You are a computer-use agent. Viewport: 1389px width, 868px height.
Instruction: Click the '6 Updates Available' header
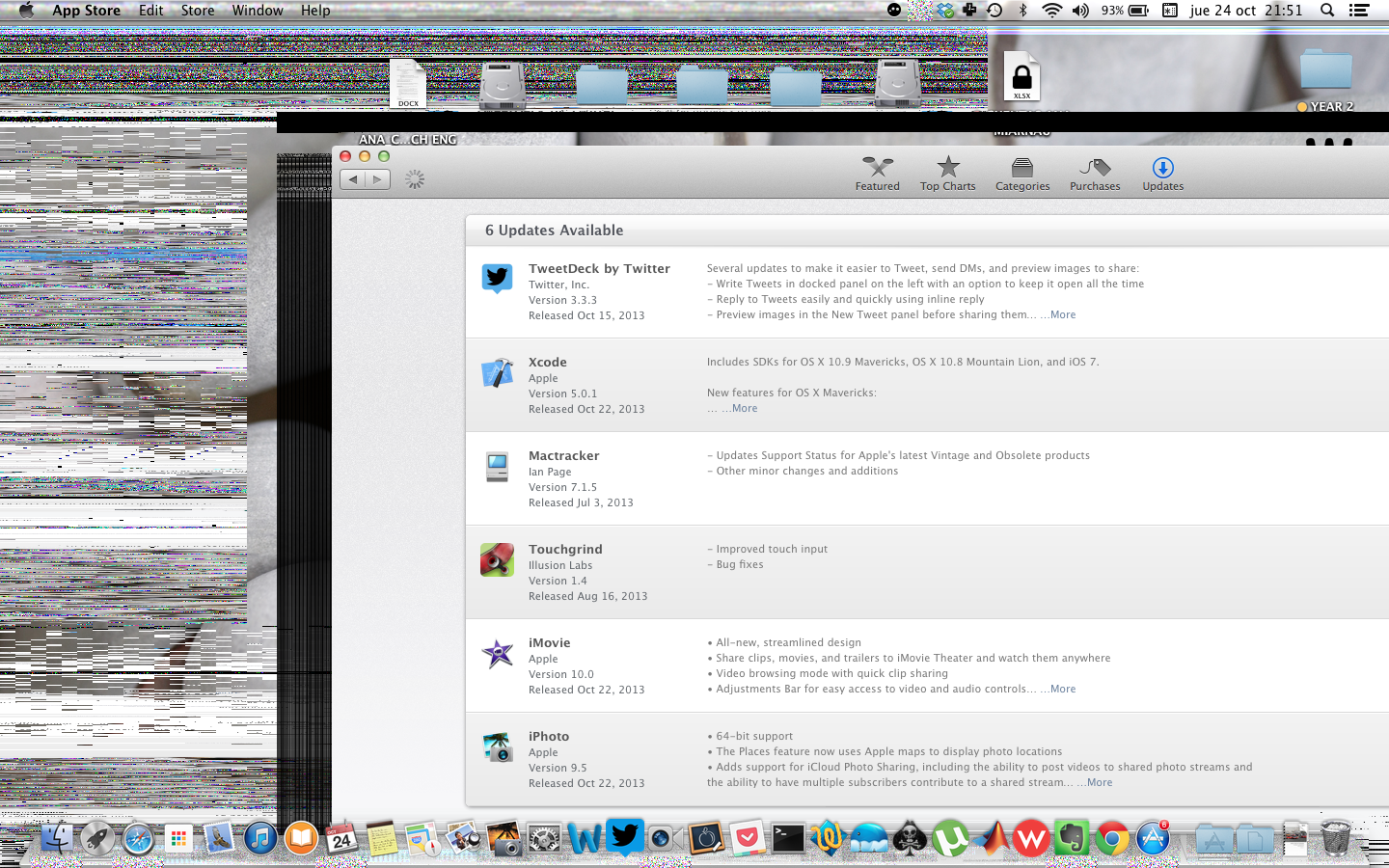pyautogui.click(x=554, y=230)
